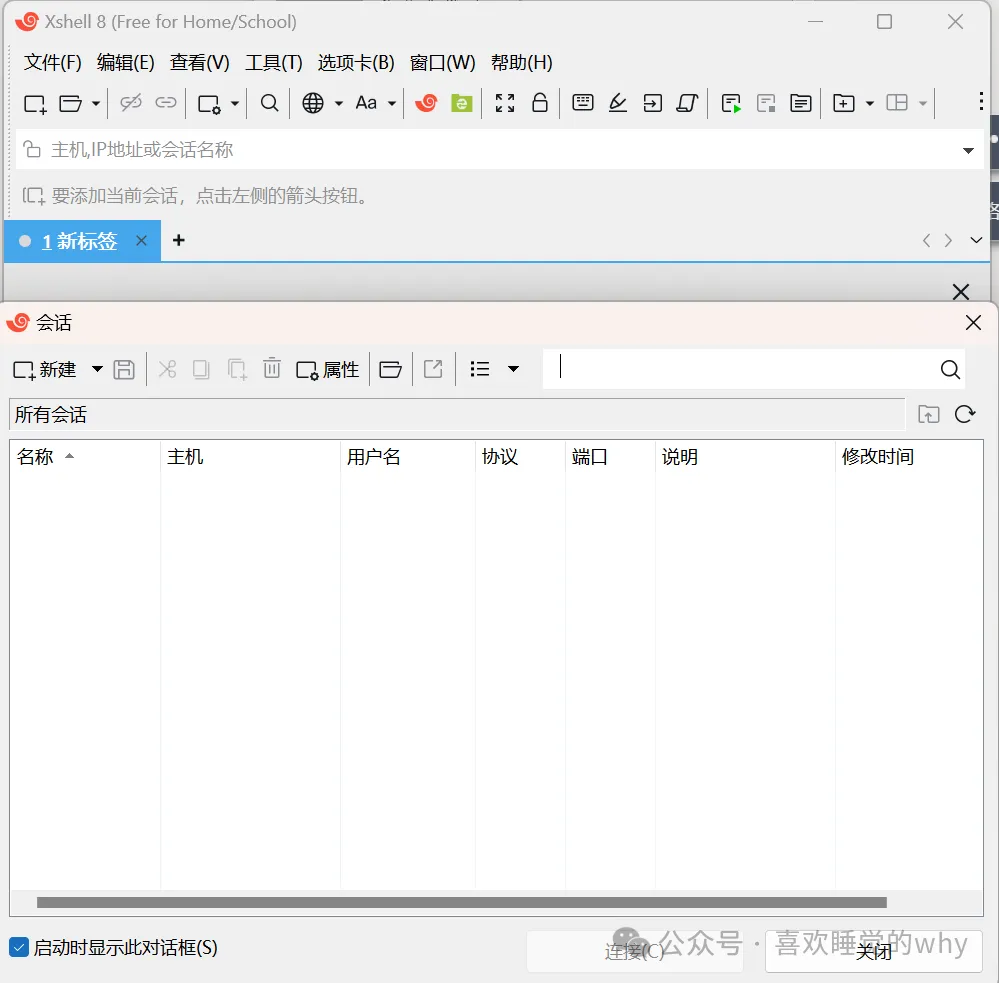Toggle full screen mode icon
Screen dimensions: 999x983
[x=505, y=103]
